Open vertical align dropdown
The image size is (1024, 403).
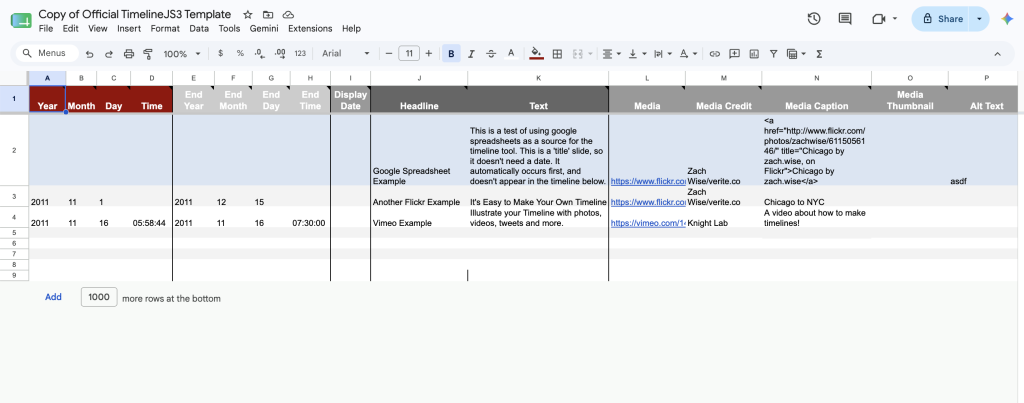coord(637,54)
